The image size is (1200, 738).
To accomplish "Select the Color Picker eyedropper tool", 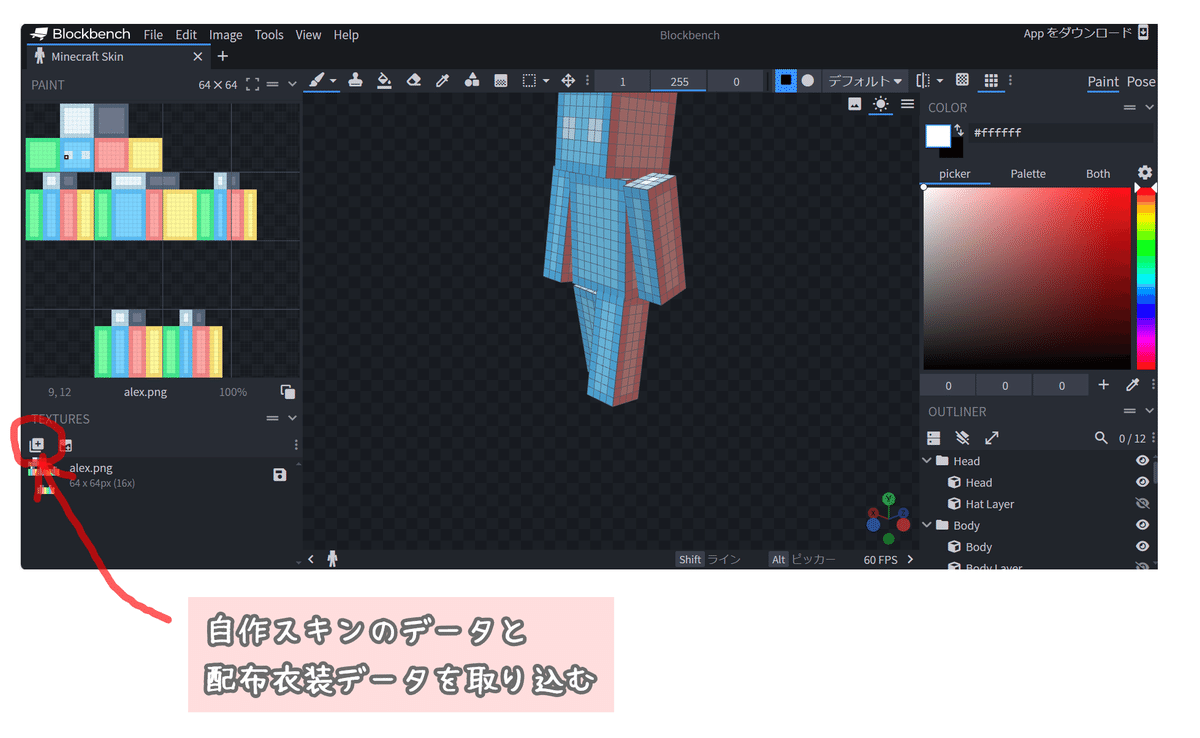I will (443, 81).
